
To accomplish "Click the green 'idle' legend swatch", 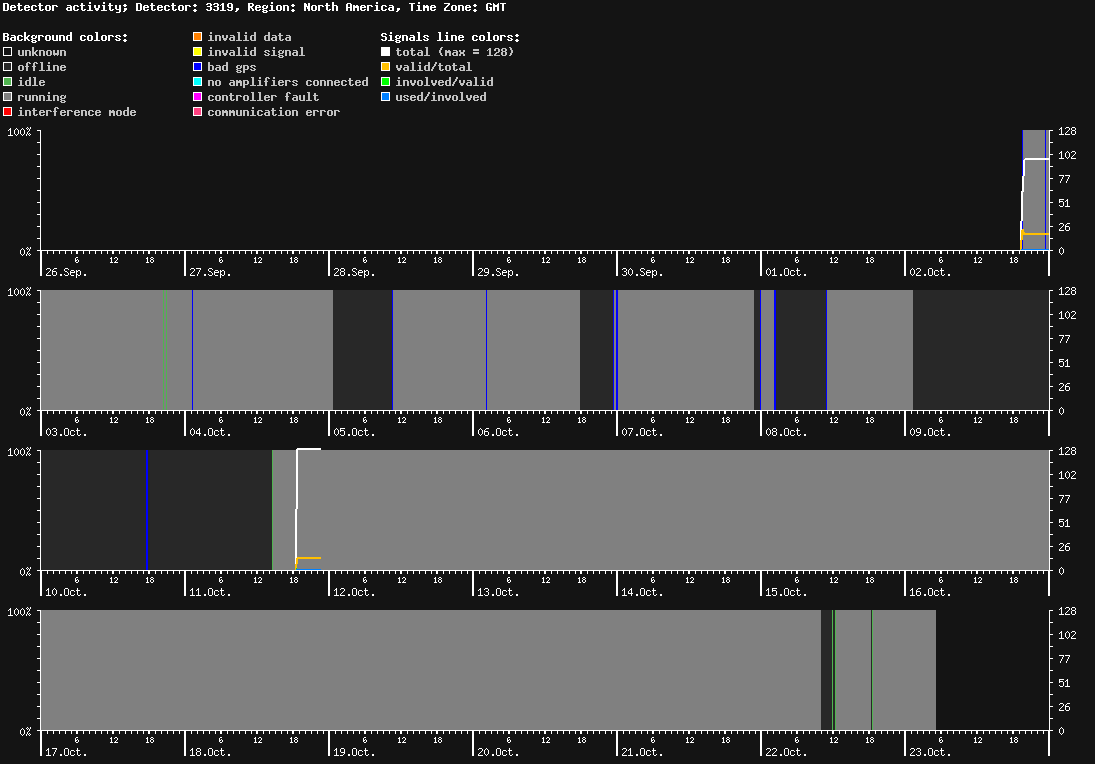I will [x=8, y=82].
